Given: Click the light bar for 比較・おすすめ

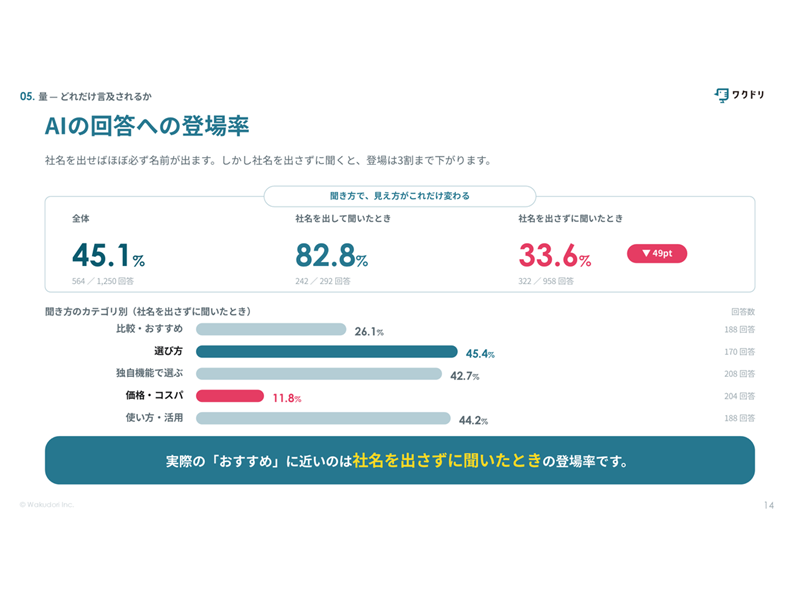Looking at the screenshot, I should pos(271,329).
